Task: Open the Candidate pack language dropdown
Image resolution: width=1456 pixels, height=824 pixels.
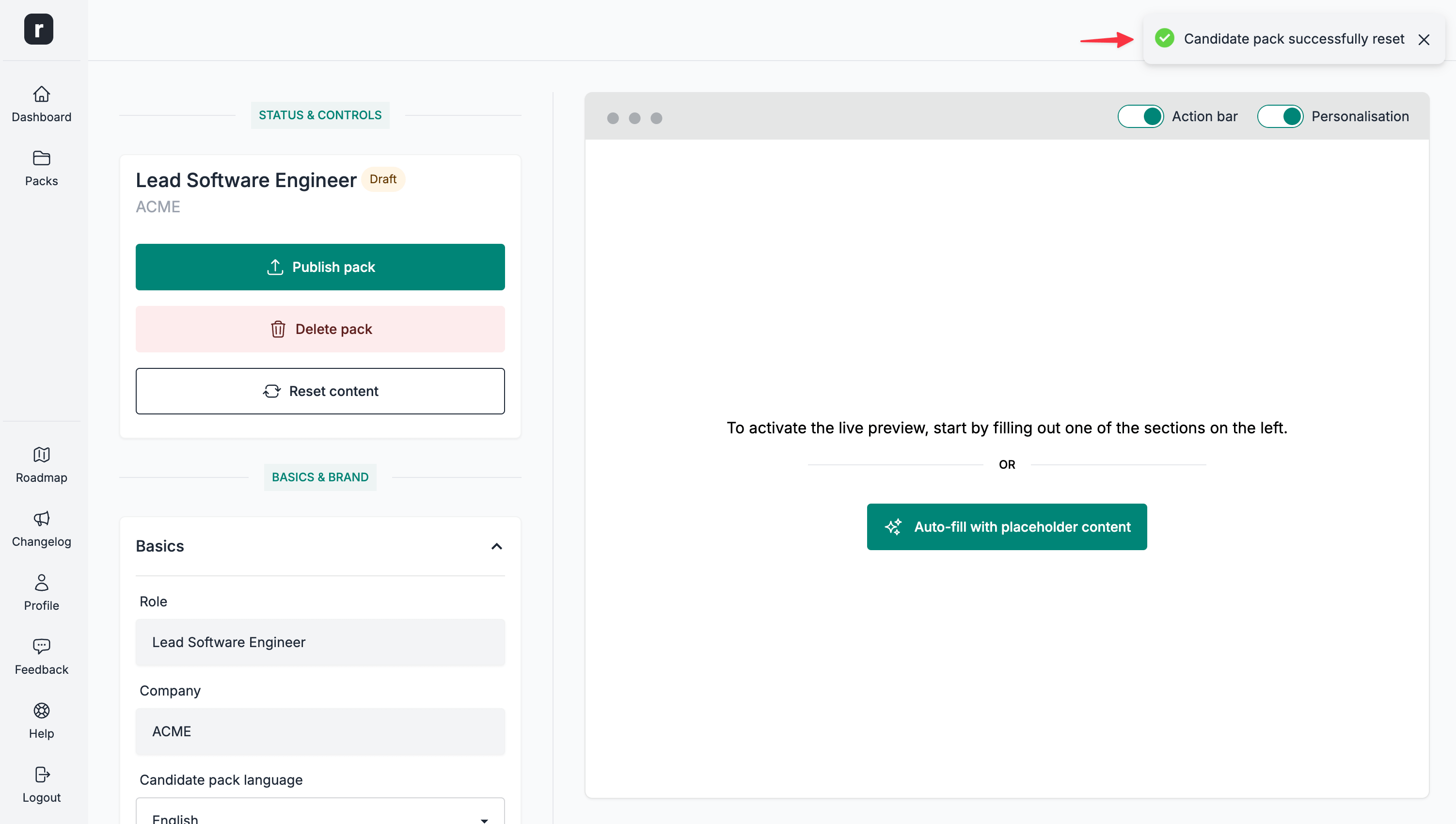Action: pyautogui.click(x=320, y=815)
